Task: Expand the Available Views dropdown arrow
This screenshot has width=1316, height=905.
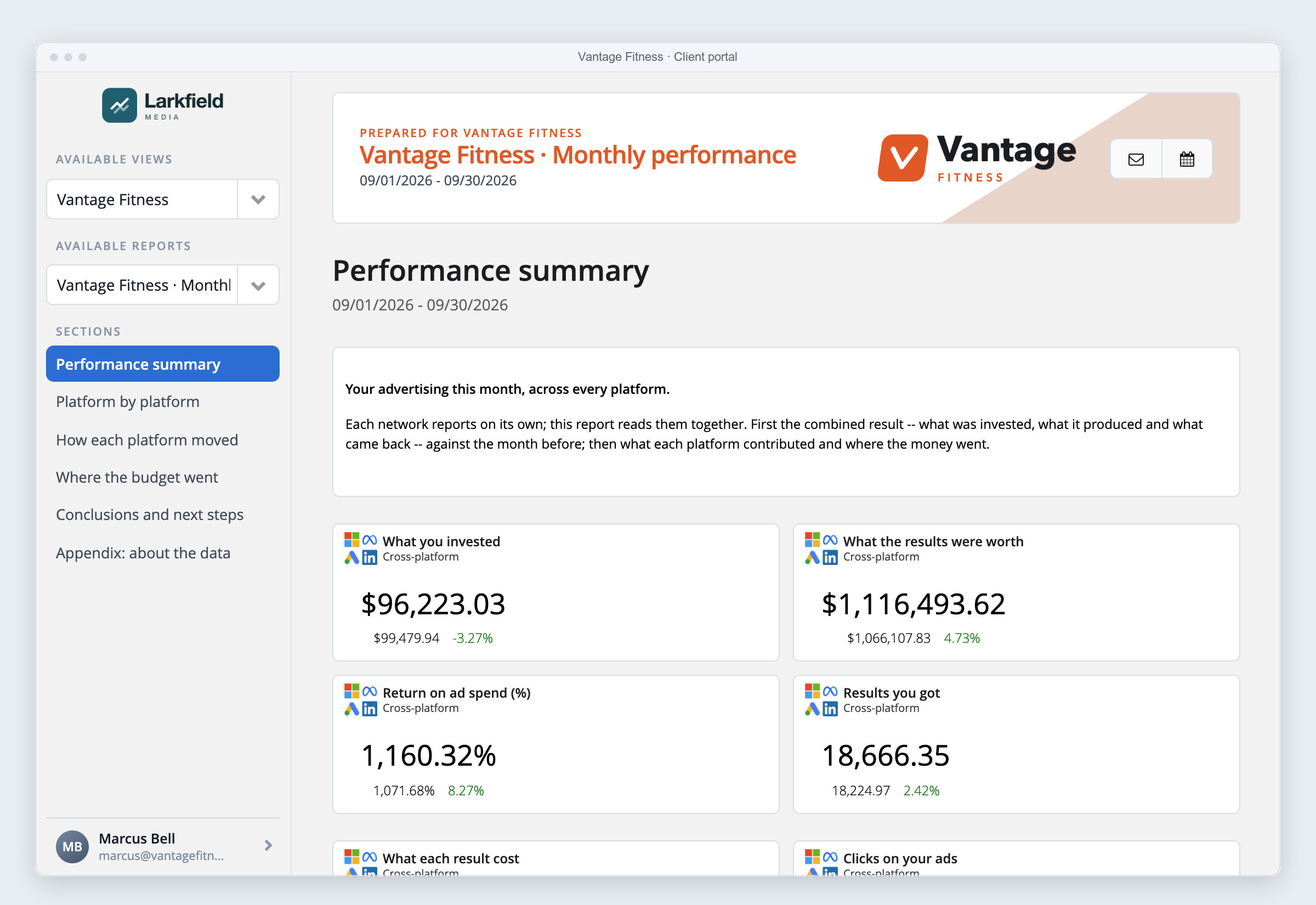Action: click(x=258, y=200)
